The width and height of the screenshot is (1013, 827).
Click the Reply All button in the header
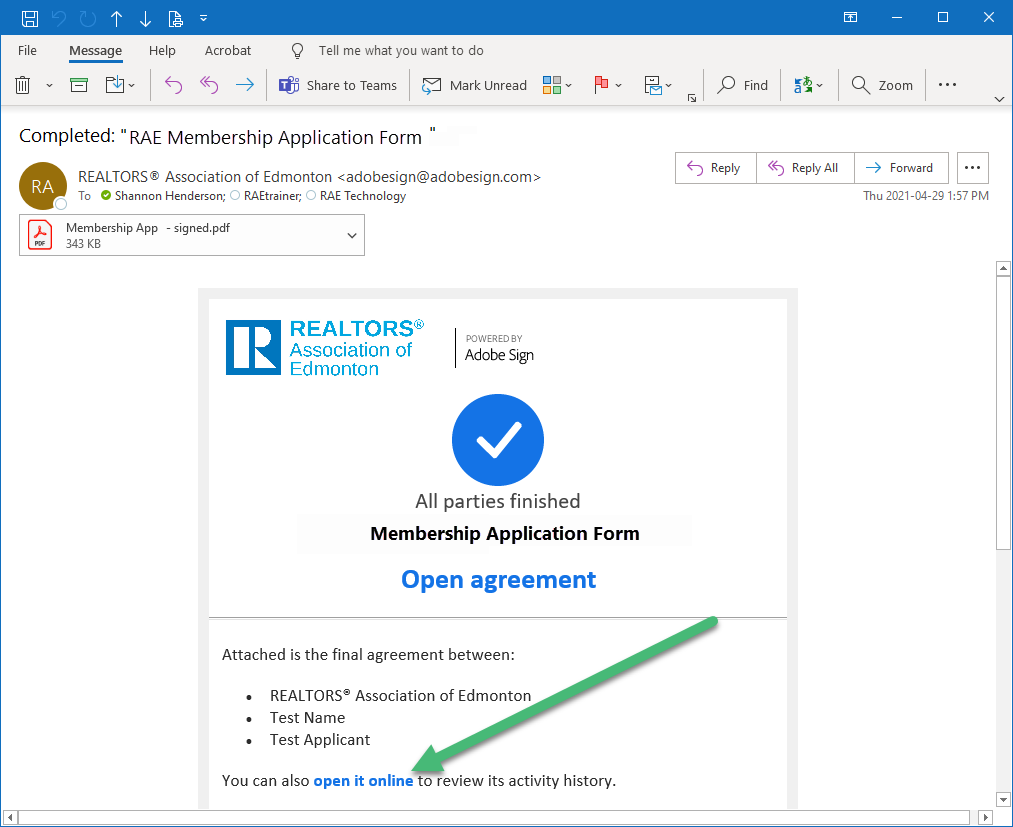click(x=806, y=168)
